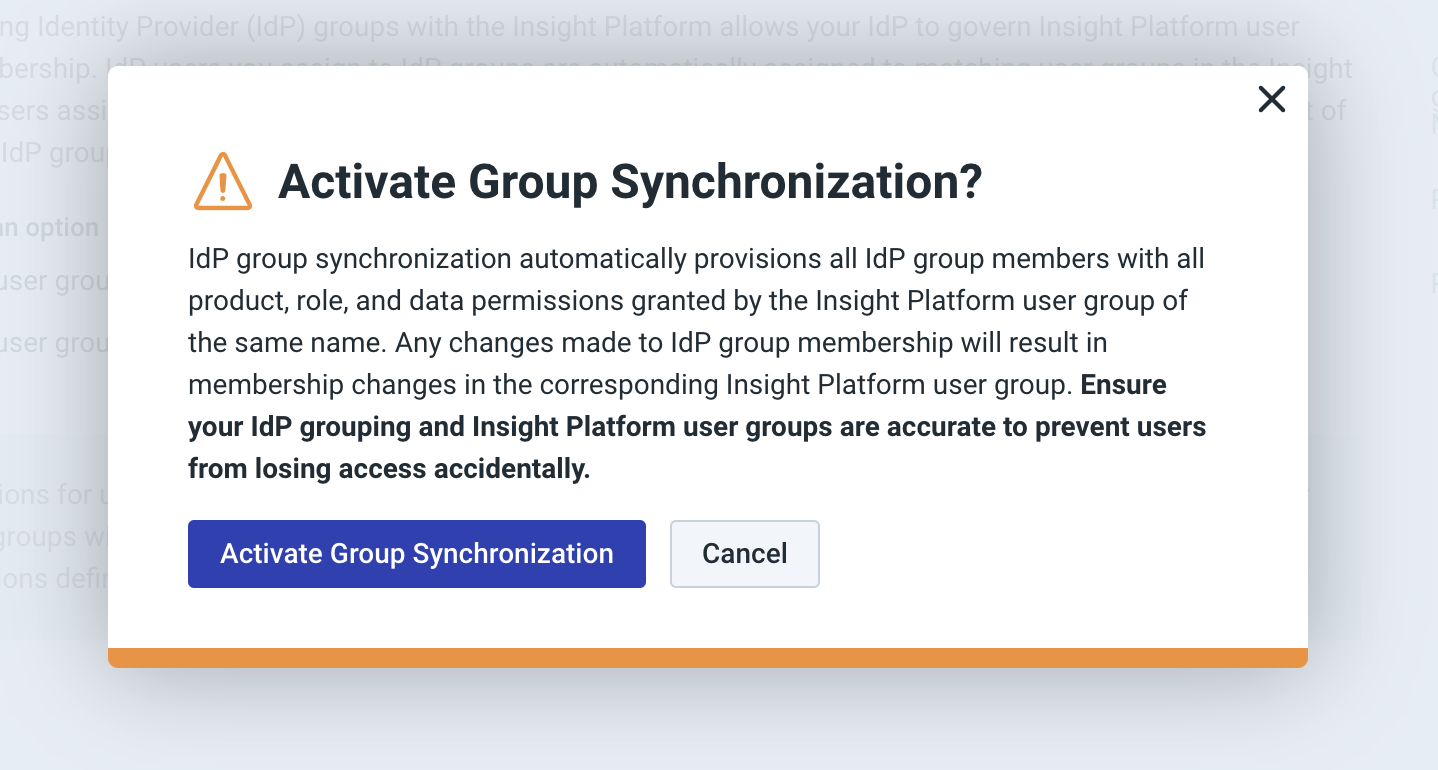Screen dimensions: 1438x770
Task: Click blank dialog space right of Cancel
Action: [x=1050, y=554]
